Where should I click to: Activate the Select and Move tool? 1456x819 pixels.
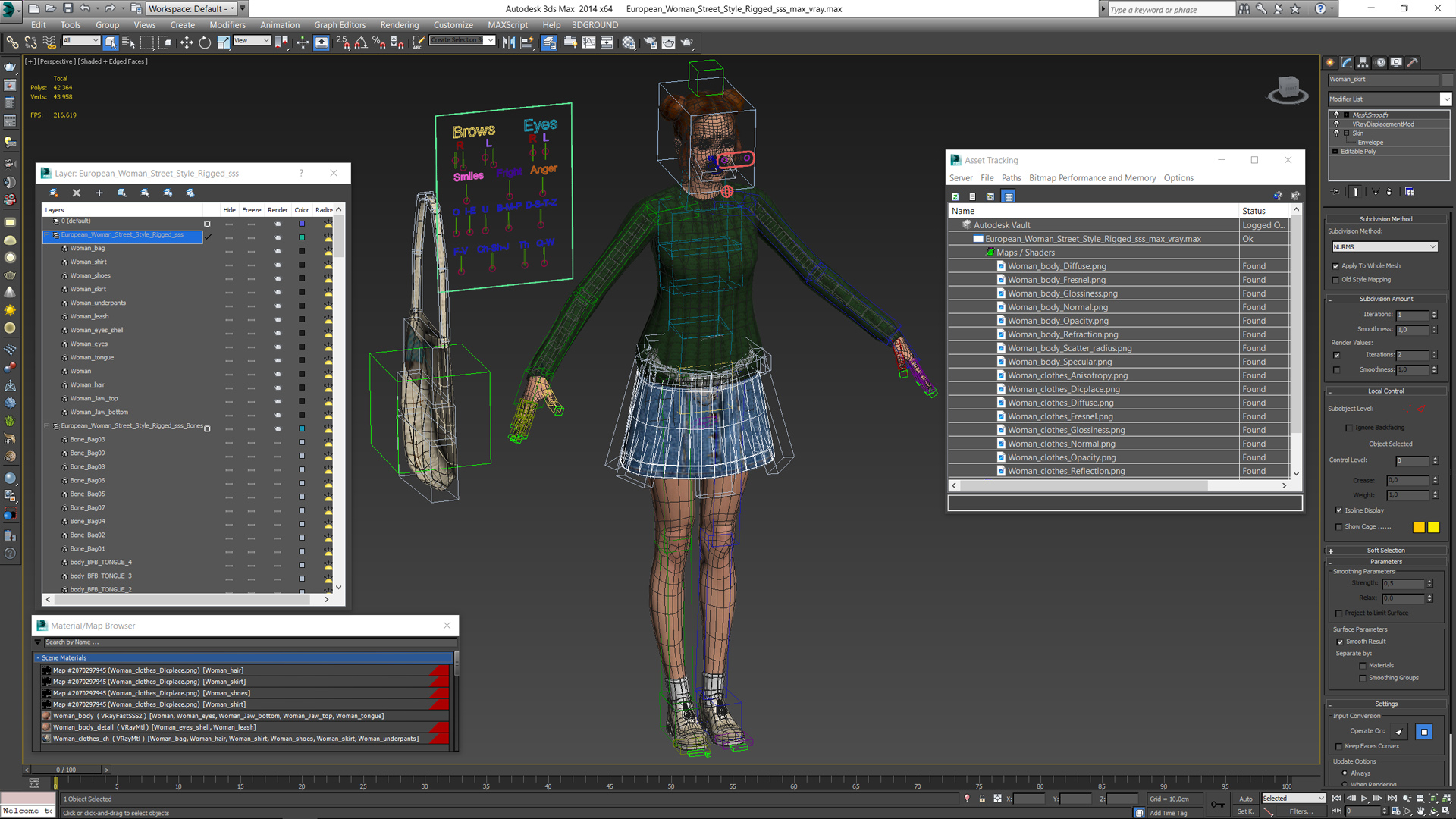pos(187,42)
